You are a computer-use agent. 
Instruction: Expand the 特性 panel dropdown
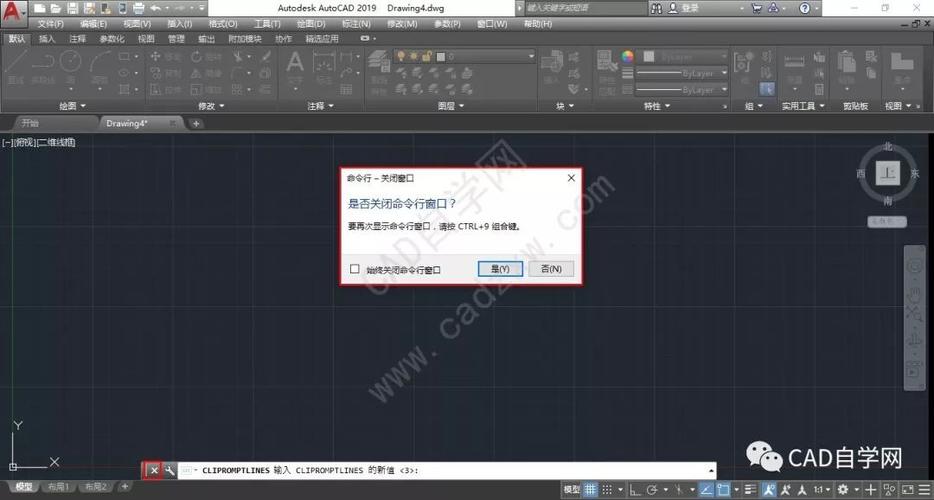656,105
